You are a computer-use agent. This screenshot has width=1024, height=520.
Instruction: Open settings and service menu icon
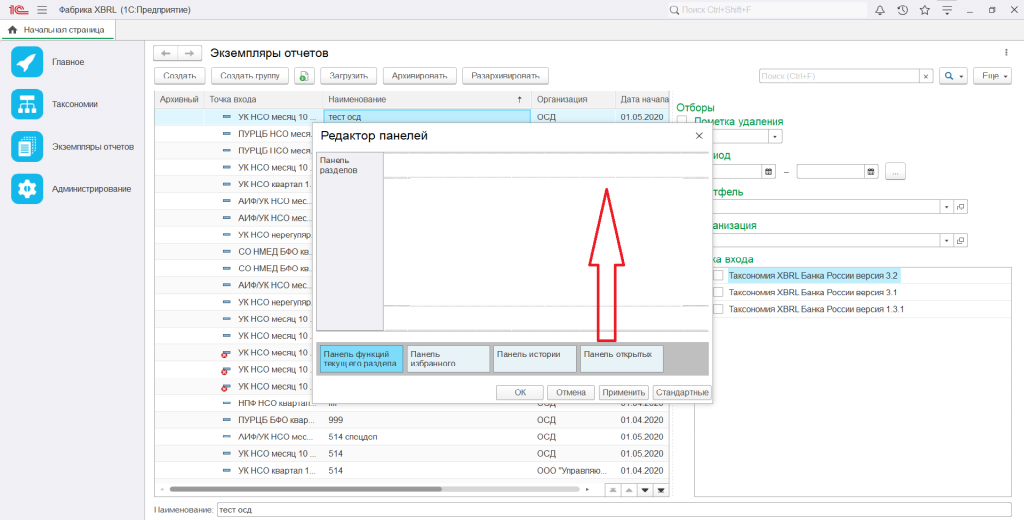click(x=946, y=10)
